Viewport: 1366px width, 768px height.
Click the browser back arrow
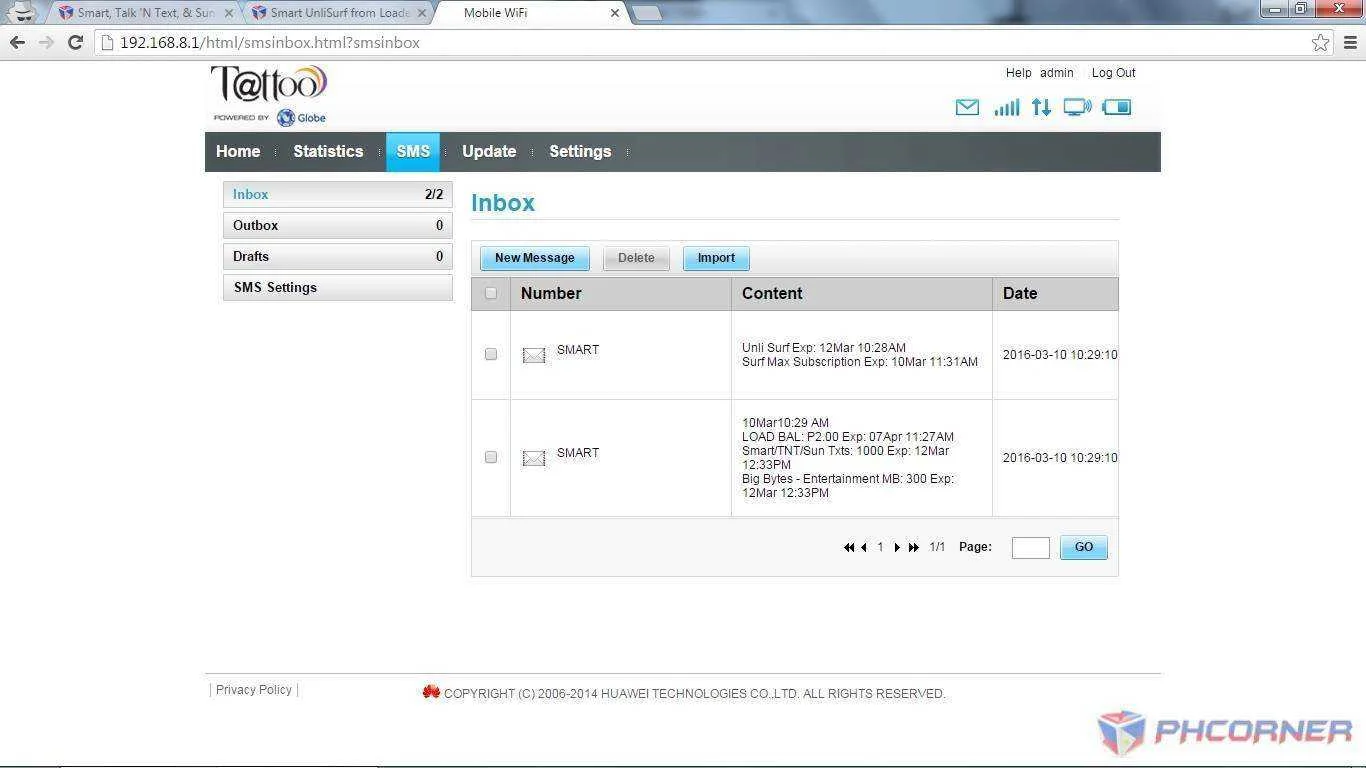pos(17,42)
